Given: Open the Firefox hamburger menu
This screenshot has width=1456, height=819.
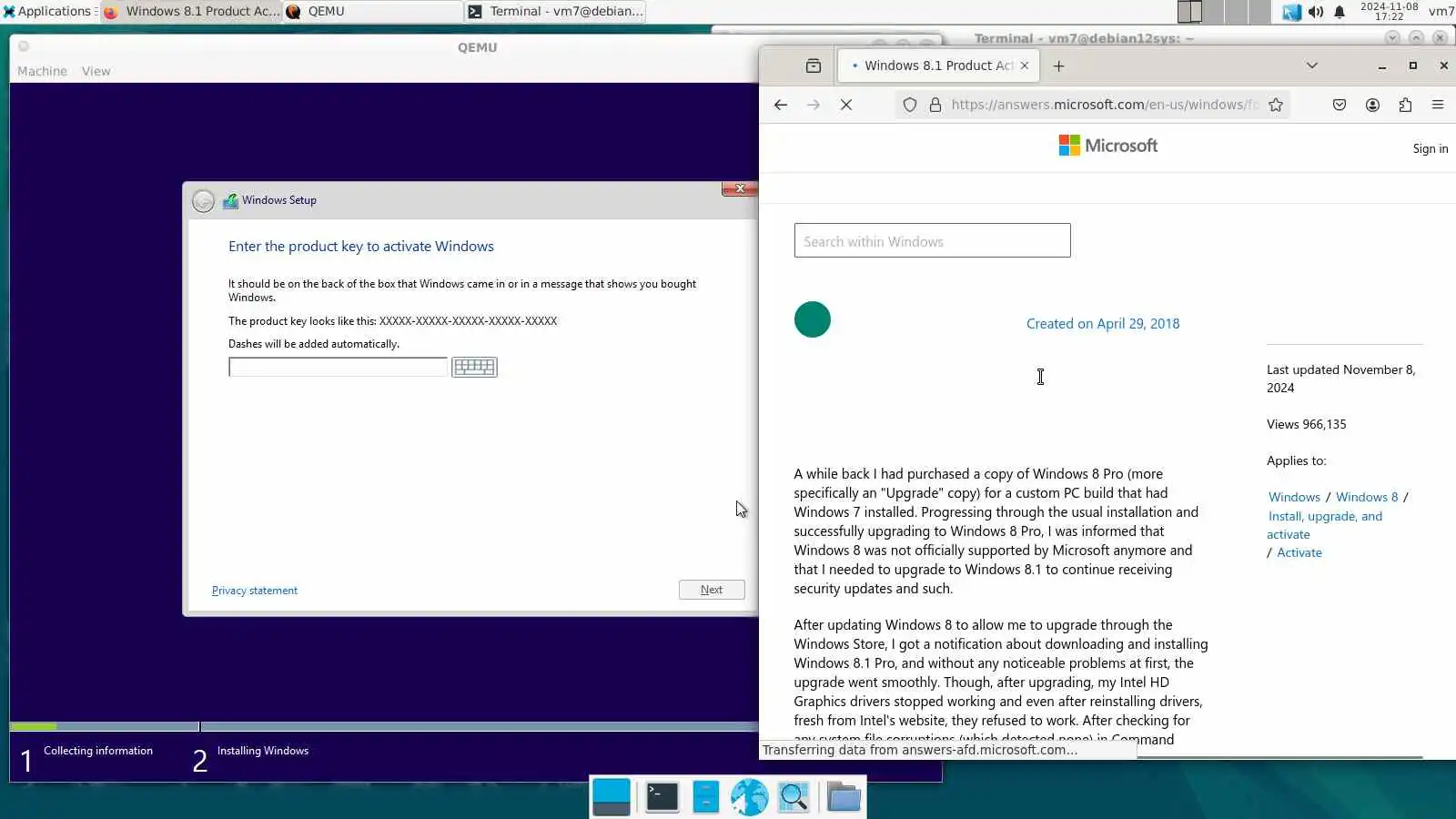Looking at the screenshot, I should pyautogui.click(x=1438, y=105).
